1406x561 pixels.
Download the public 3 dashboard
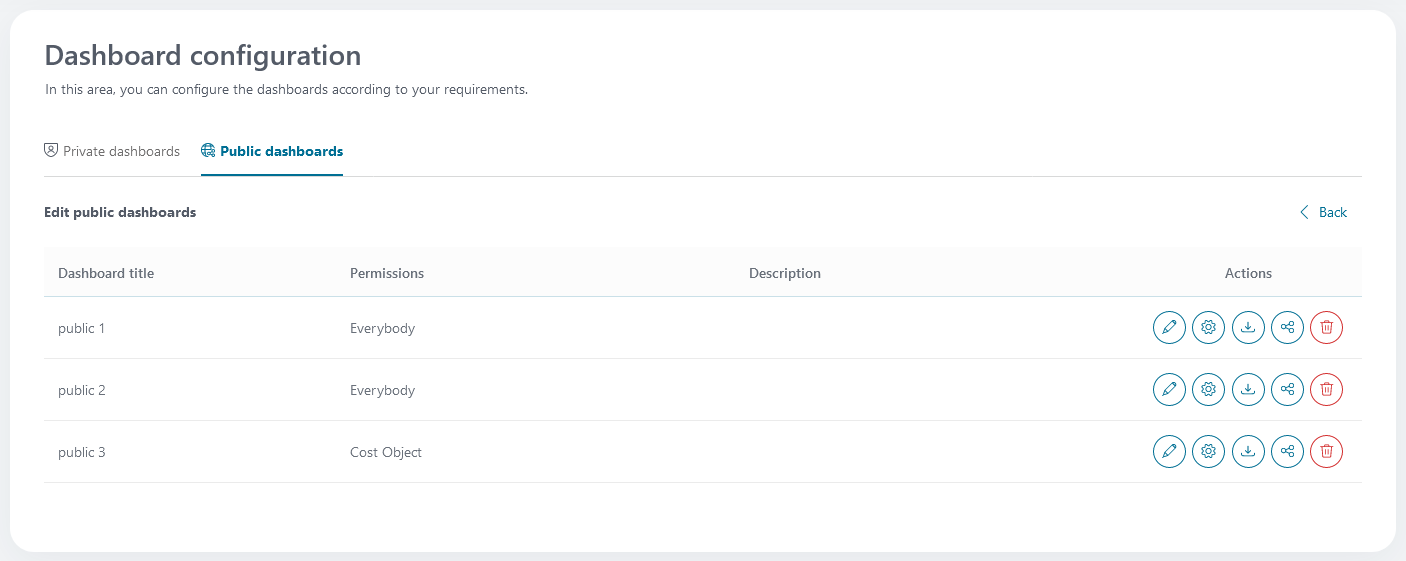coord(1248,451)
